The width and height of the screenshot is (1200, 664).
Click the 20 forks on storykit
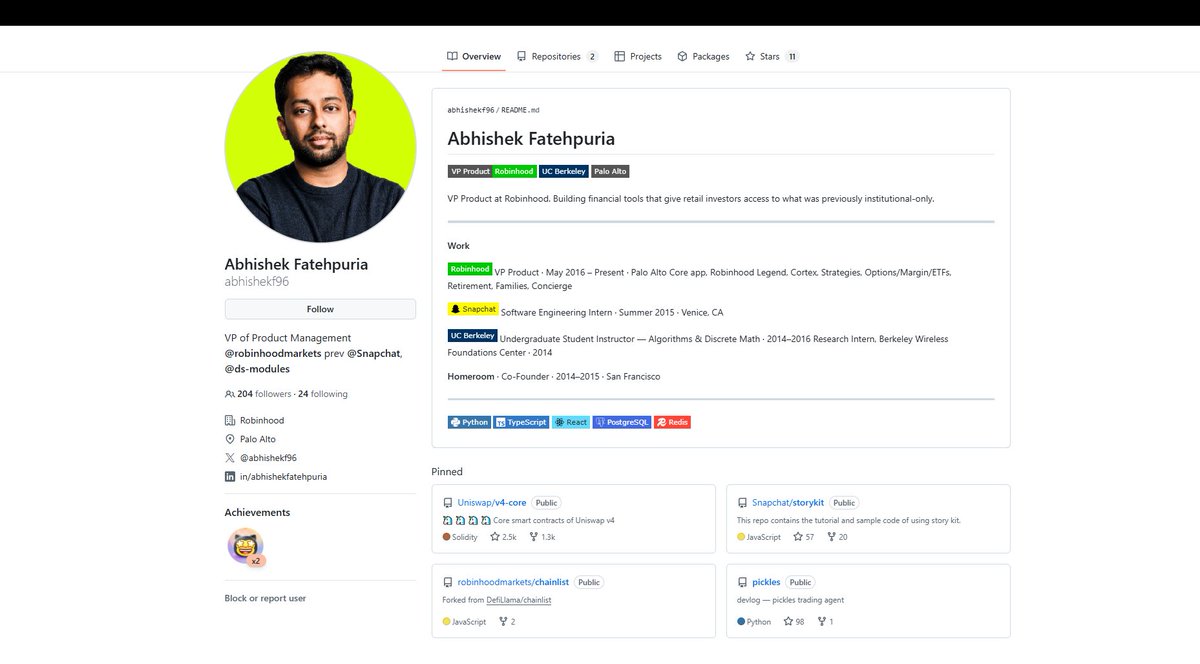836,537
